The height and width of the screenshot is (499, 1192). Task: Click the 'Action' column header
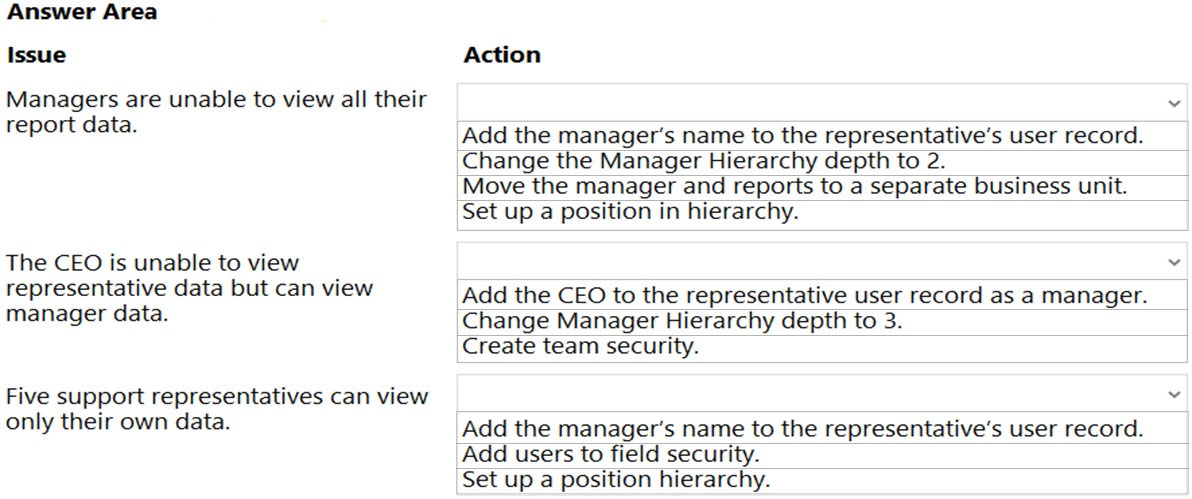pyautogui.click(x=502, y=56)
